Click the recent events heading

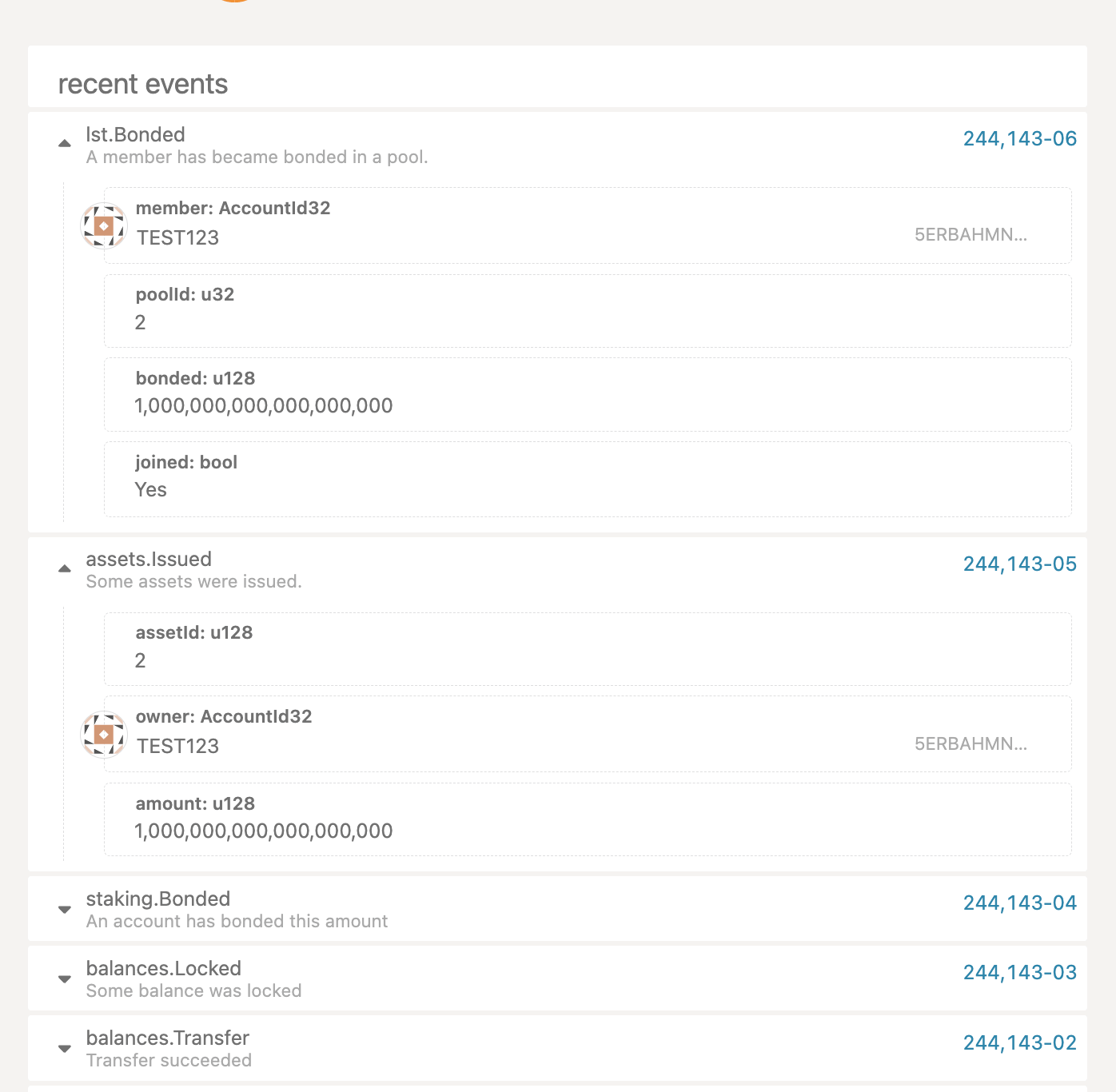click(141, 83)
